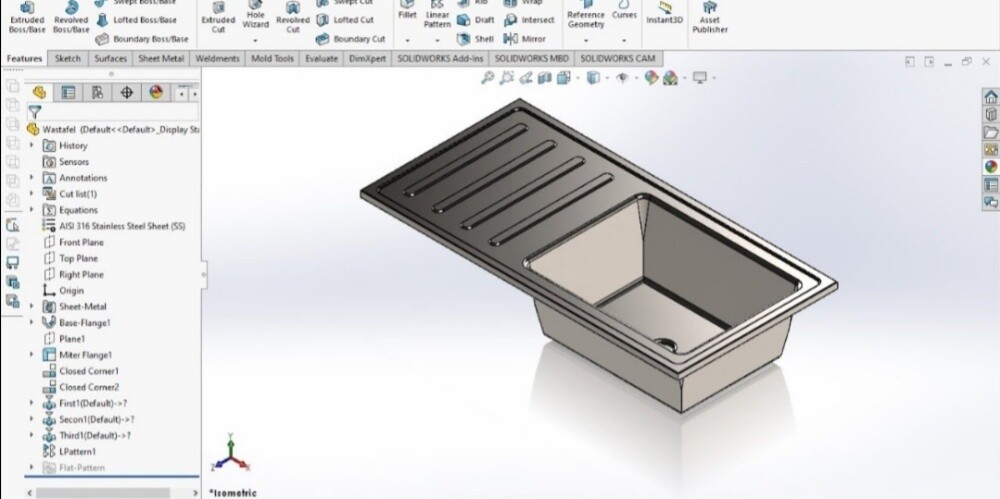Screen dimensions: 1000x499
Task: Open the Hole Wizard
Action: click(x=255, y=15)
